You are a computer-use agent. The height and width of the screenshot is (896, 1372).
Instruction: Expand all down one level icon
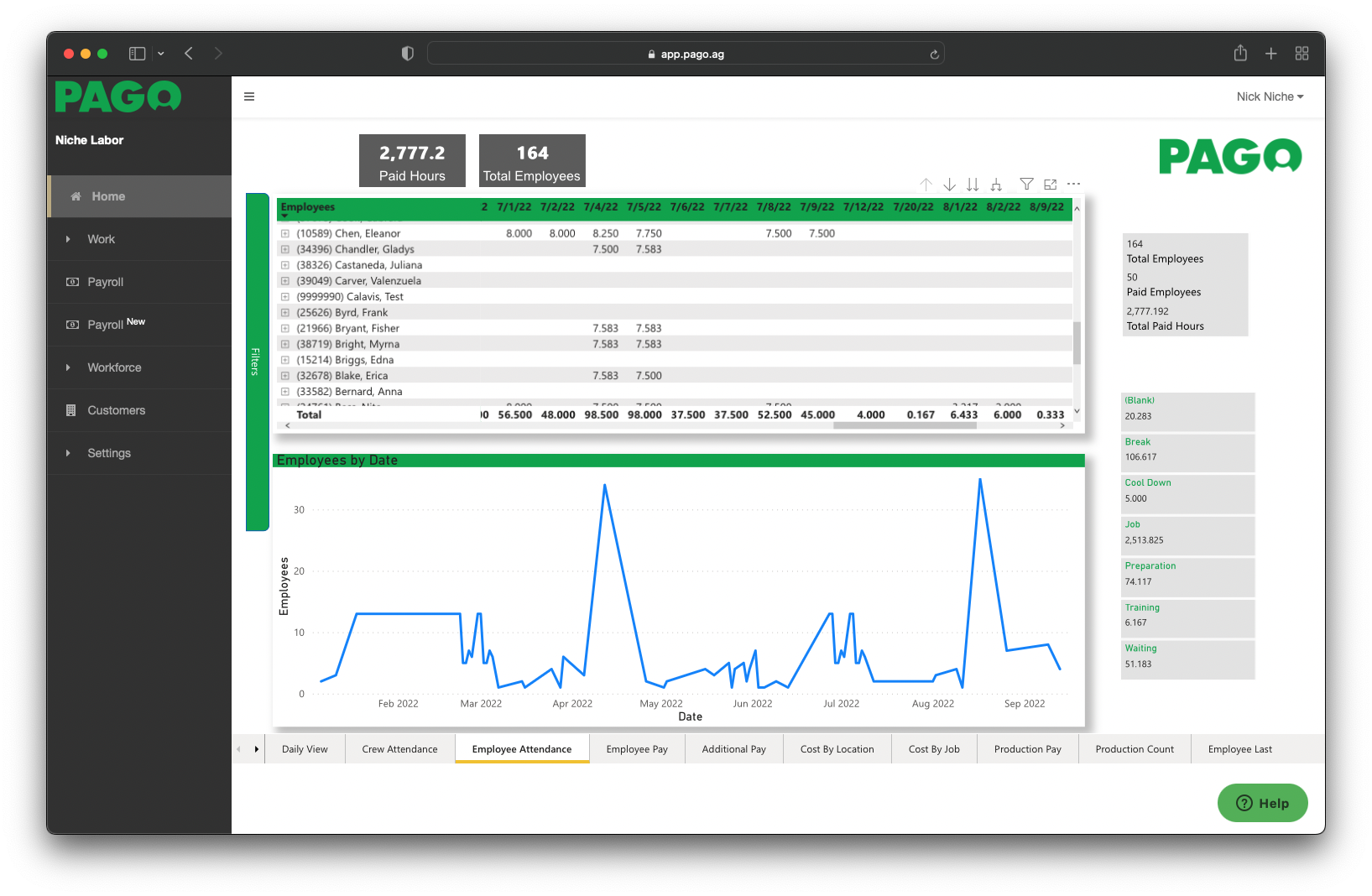point(996,185)
